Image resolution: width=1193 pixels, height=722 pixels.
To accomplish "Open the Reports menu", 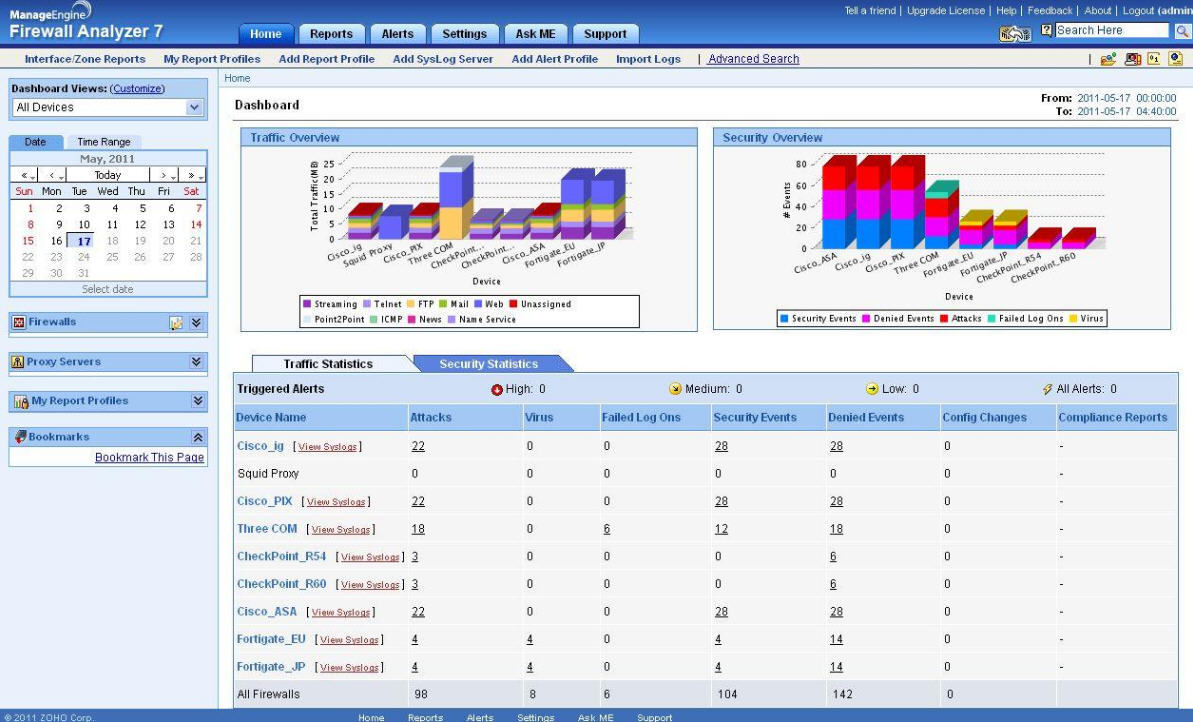I will pyautogui.click(x=331, y=33).
